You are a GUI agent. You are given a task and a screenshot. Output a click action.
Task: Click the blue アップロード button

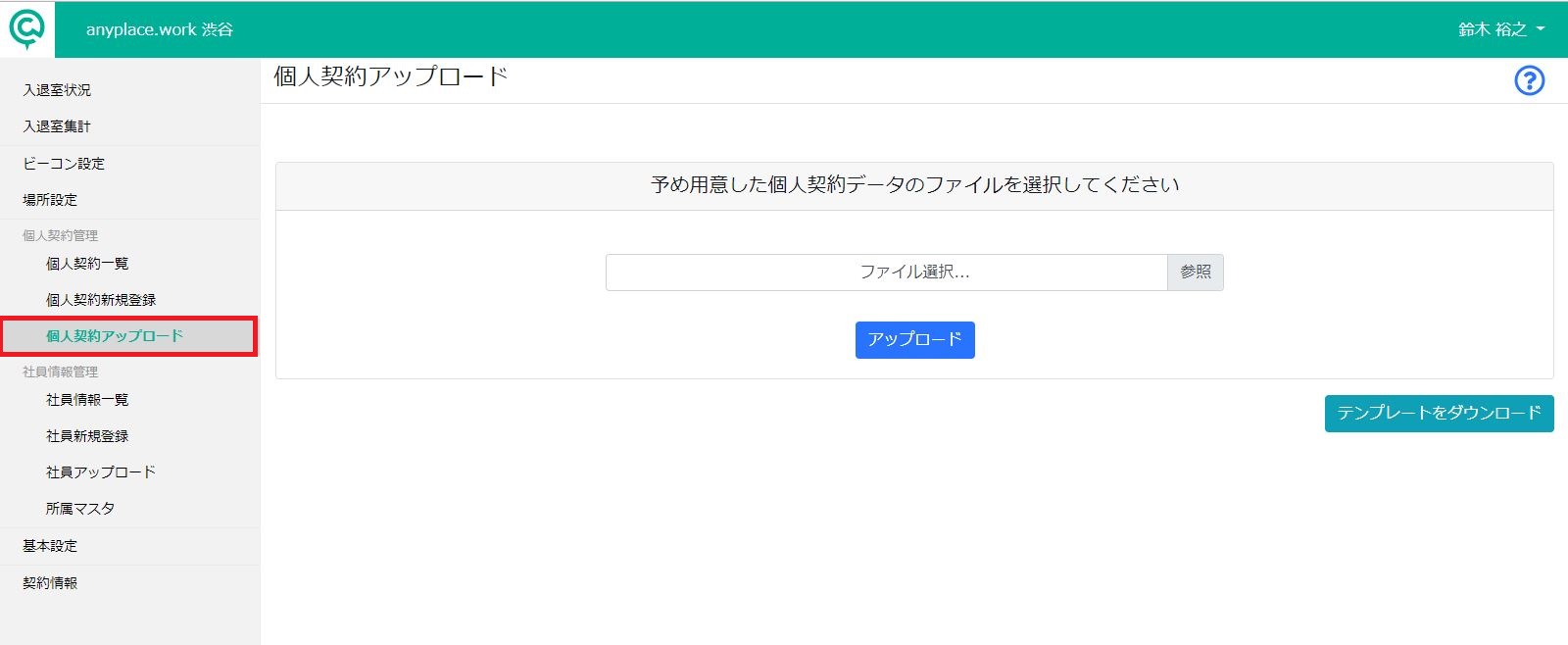click(915, 340)
